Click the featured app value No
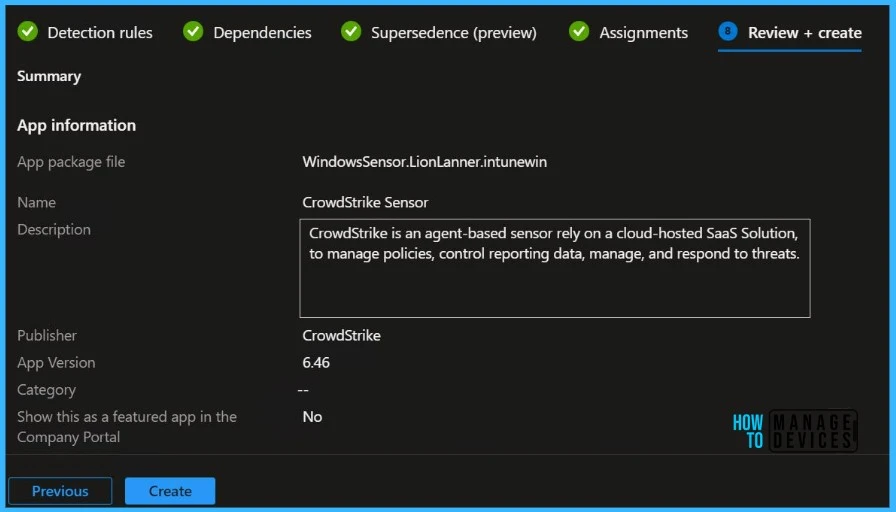 pyautogui.click(x=312, y=417)
